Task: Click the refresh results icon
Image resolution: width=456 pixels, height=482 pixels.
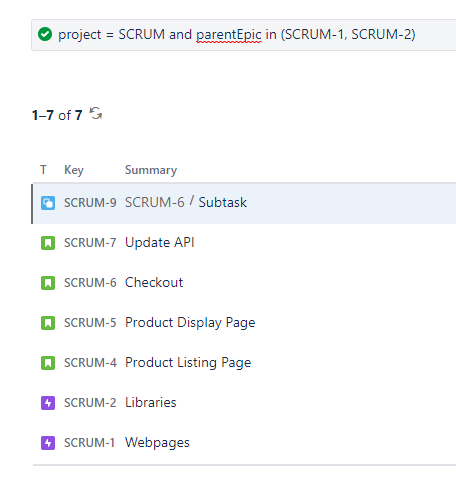Action: 96,114
